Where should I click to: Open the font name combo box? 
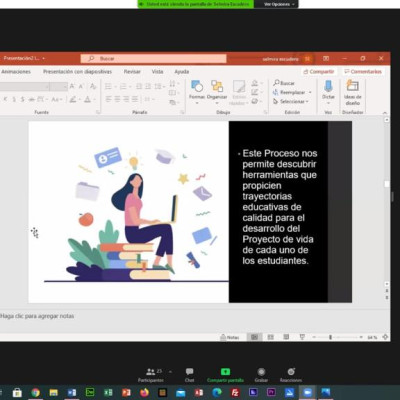tap(24, 87)
